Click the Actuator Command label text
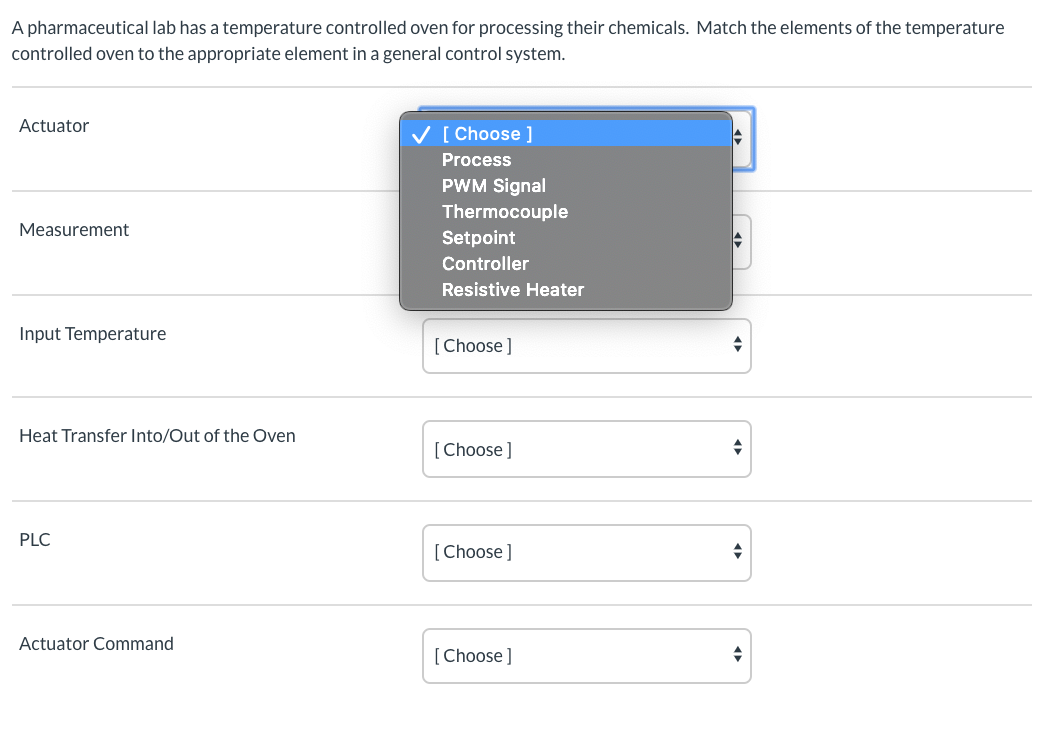The image size is (1042, 730). (96, 644)
